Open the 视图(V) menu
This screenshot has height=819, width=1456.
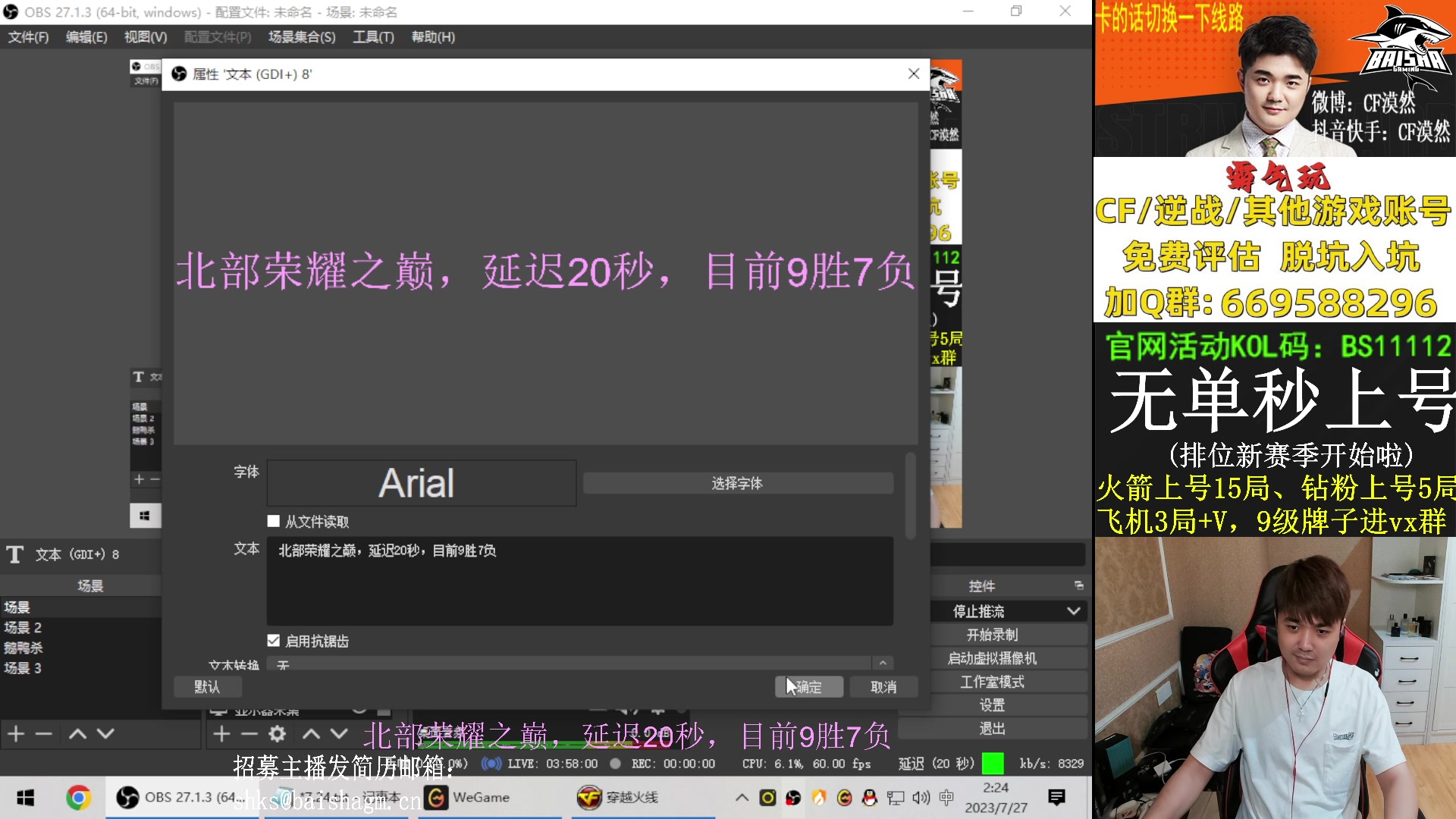(x=146, y=36)
